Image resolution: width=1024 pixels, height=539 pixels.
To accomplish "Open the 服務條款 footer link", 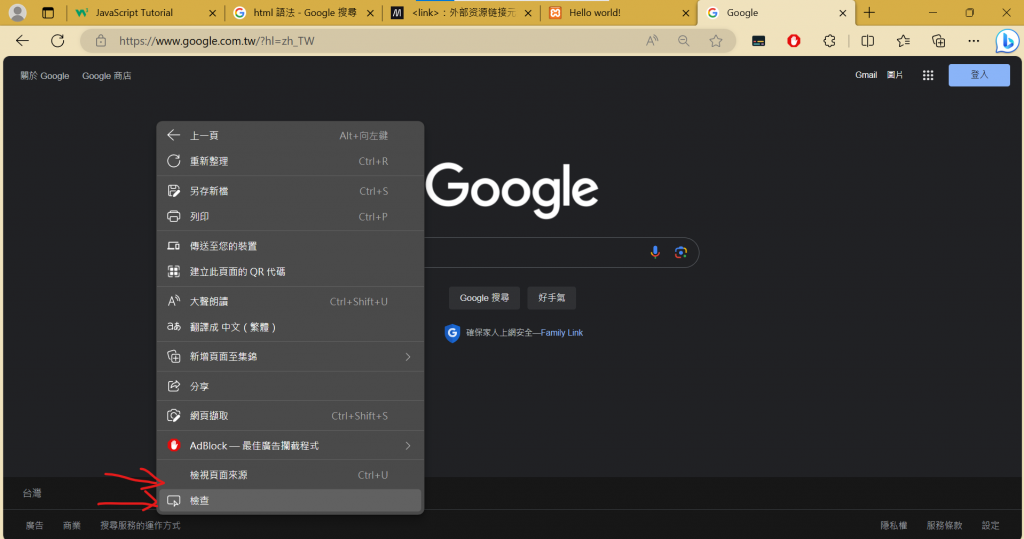I will (x=944, y=525).
